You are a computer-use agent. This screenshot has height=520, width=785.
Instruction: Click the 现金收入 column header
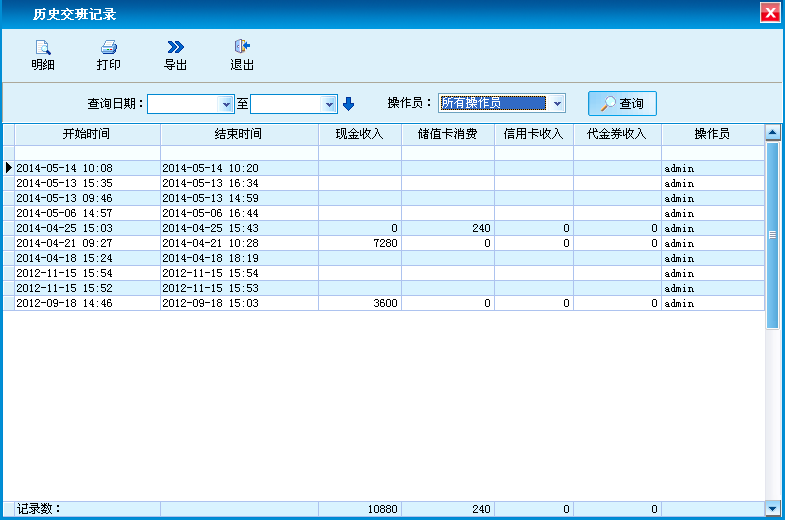pyautogui.click(x=360, y=134)
